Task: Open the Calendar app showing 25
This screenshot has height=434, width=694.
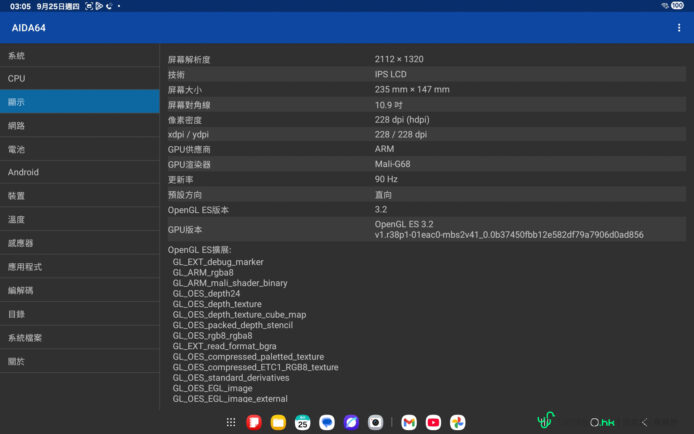Action: (302, 423)
